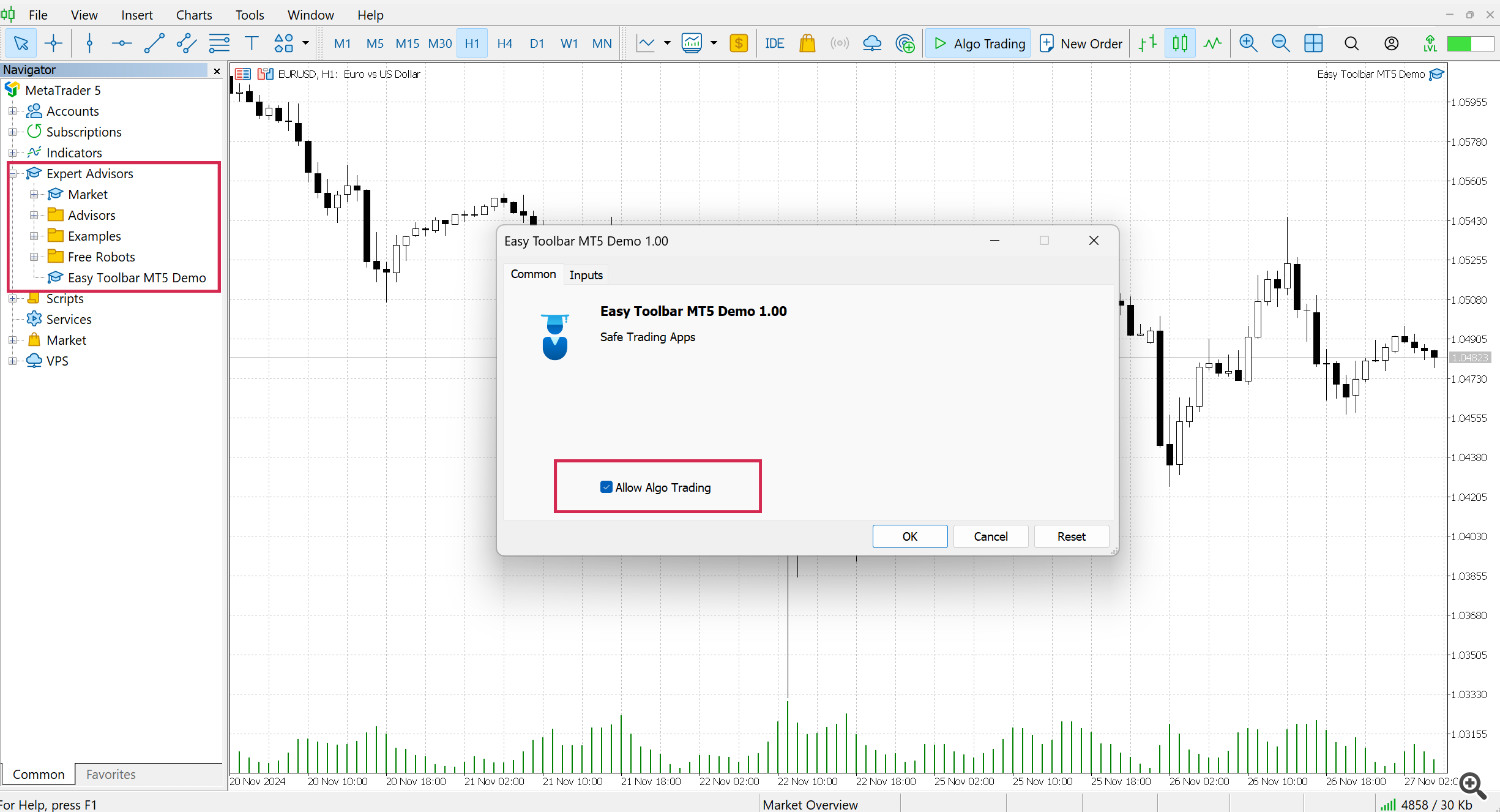The width and height of the screenshot is (1500, 812).
Task: Open the Help menu
Action: [370, 15]
